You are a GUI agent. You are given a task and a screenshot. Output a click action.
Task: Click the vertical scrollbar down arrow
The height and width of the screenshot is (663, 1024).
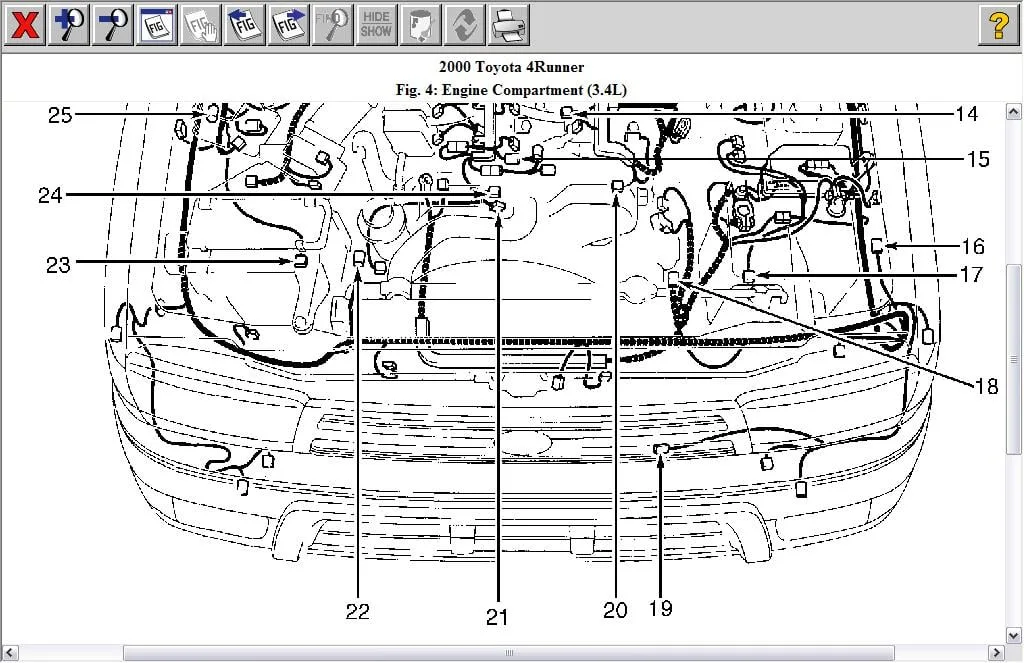coord(1014,635)
